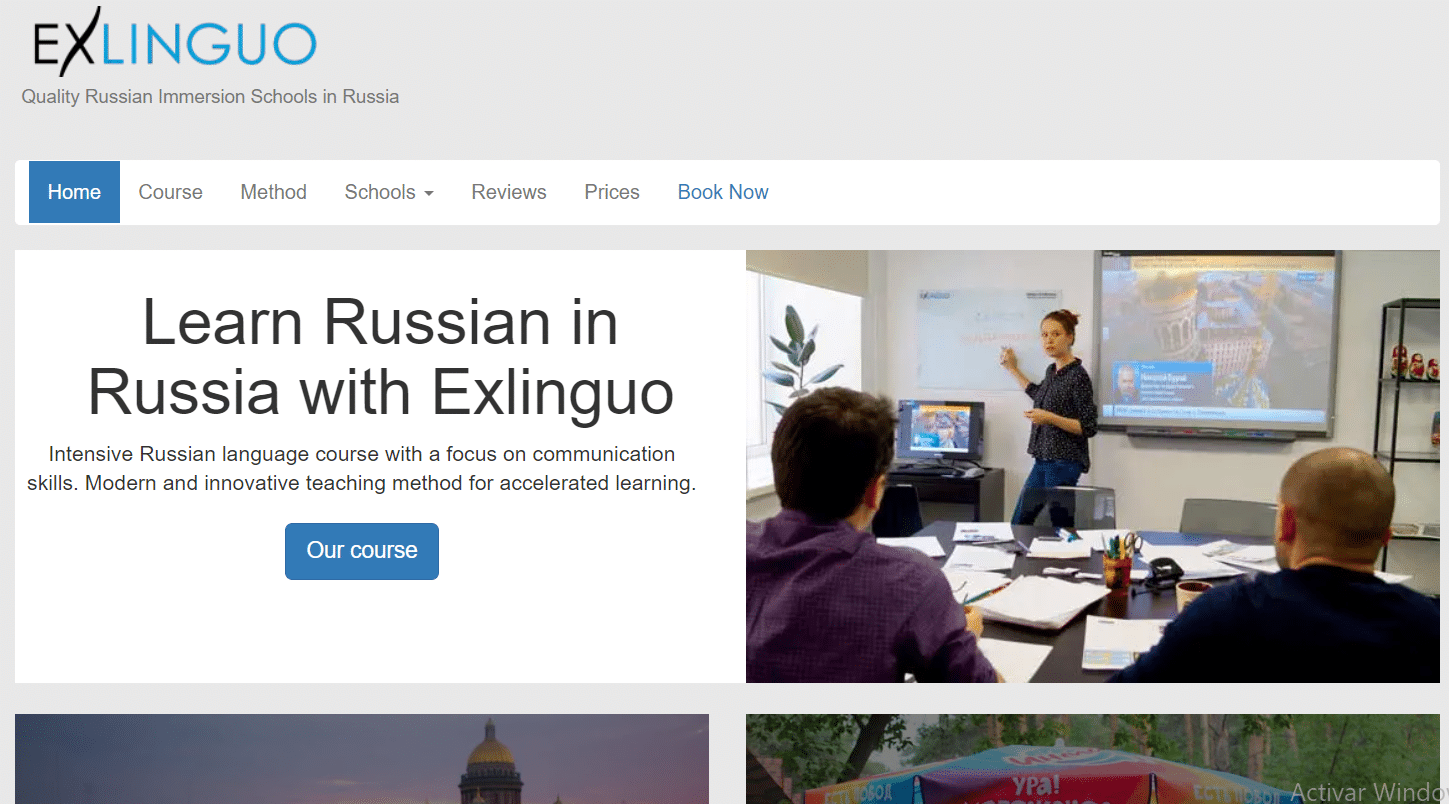This screenshot has height=804, width=1449.
Task: Expand the Schools dropdown menu
Action: 380,192
